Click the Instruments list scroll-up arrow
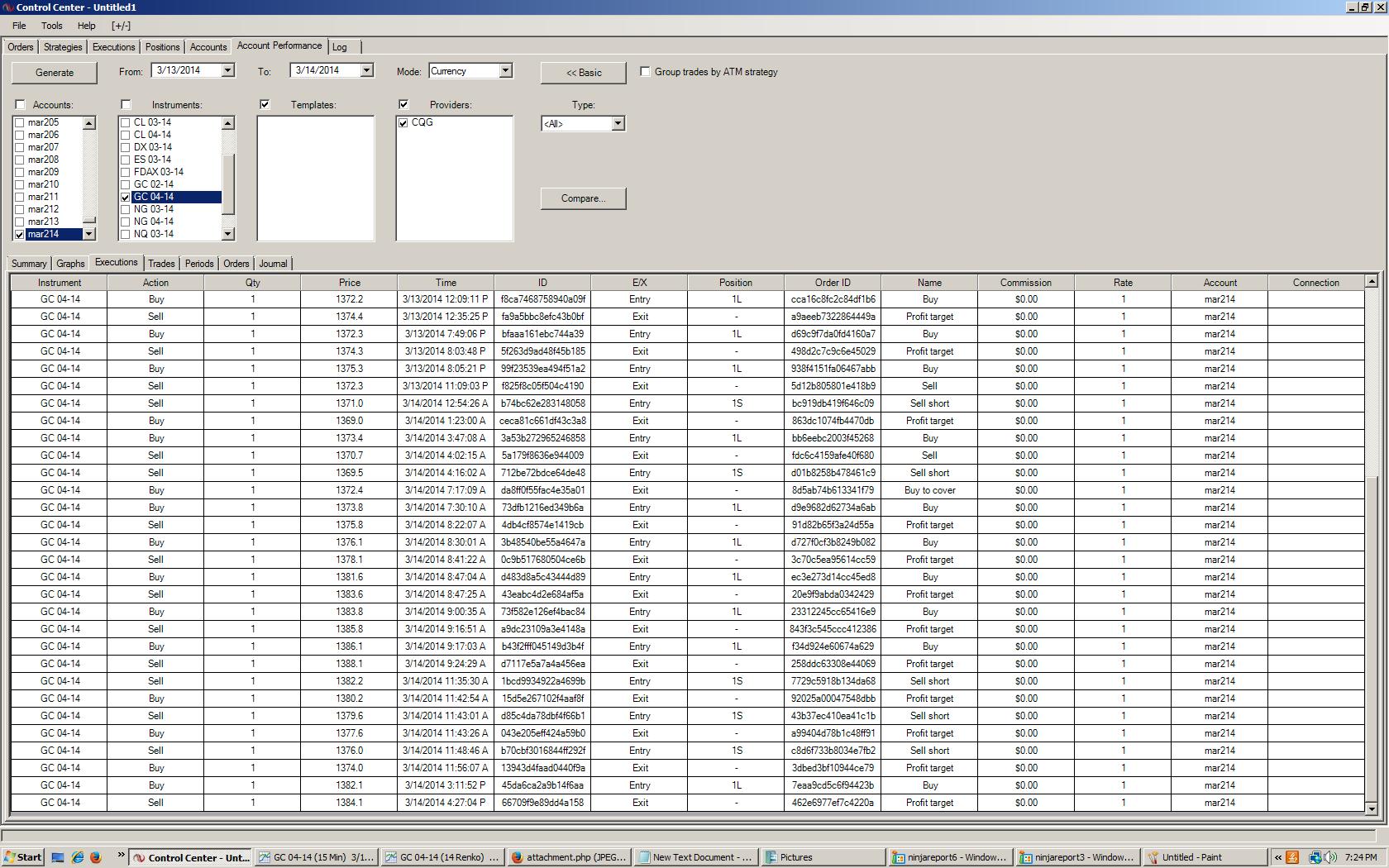 (x=228, y=123)
